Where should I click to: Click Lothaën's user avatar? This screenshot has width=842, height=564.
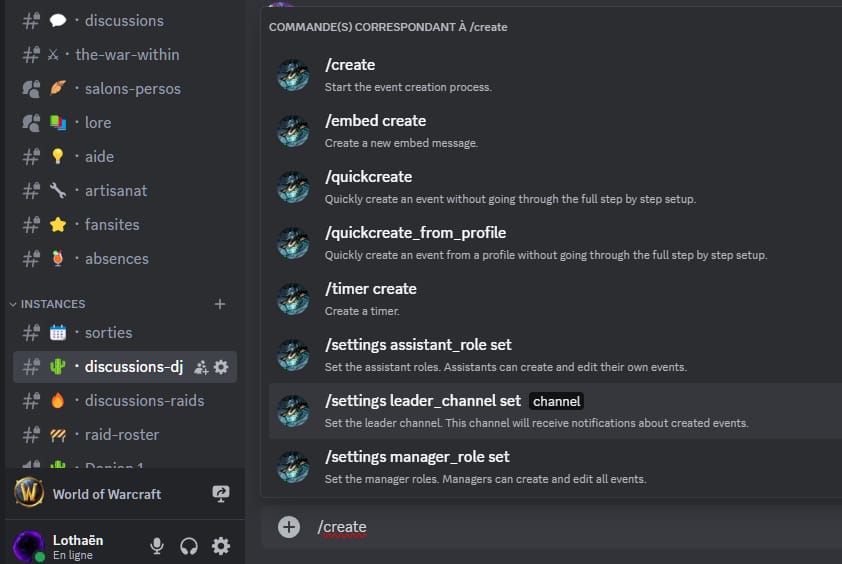click(x=28, y=546)
